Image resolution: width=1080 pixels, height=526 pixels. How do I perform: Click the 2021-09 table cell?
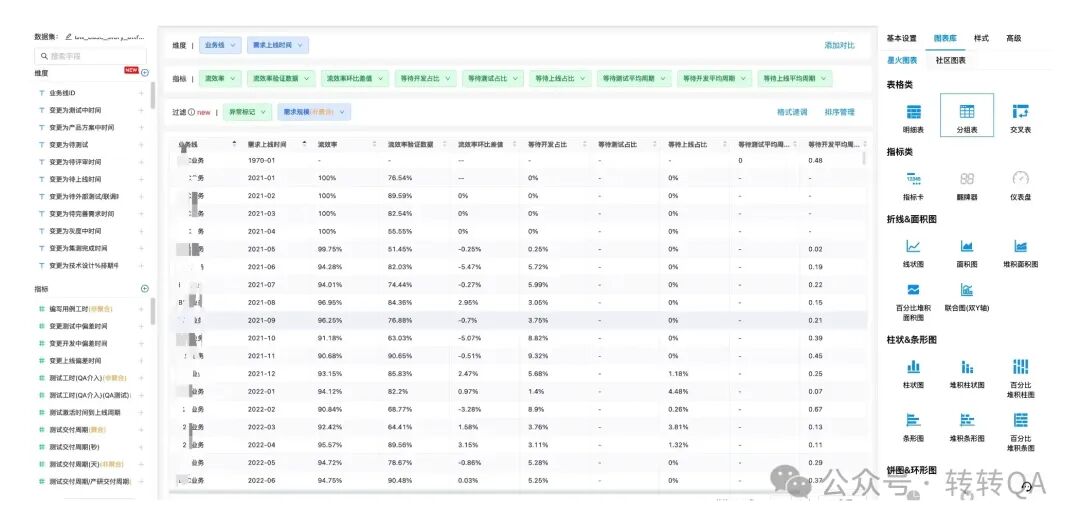262,320
